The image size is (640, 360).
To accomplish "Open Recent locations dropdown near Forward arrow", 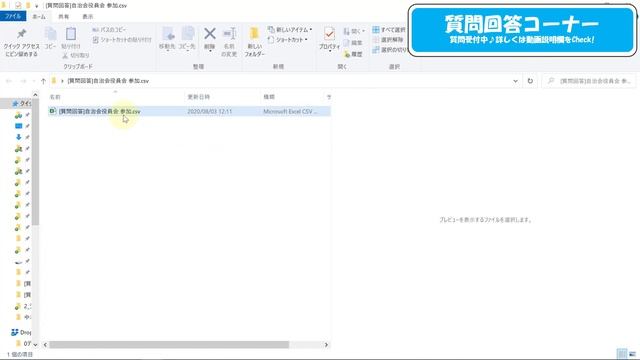I will (33, 81).
